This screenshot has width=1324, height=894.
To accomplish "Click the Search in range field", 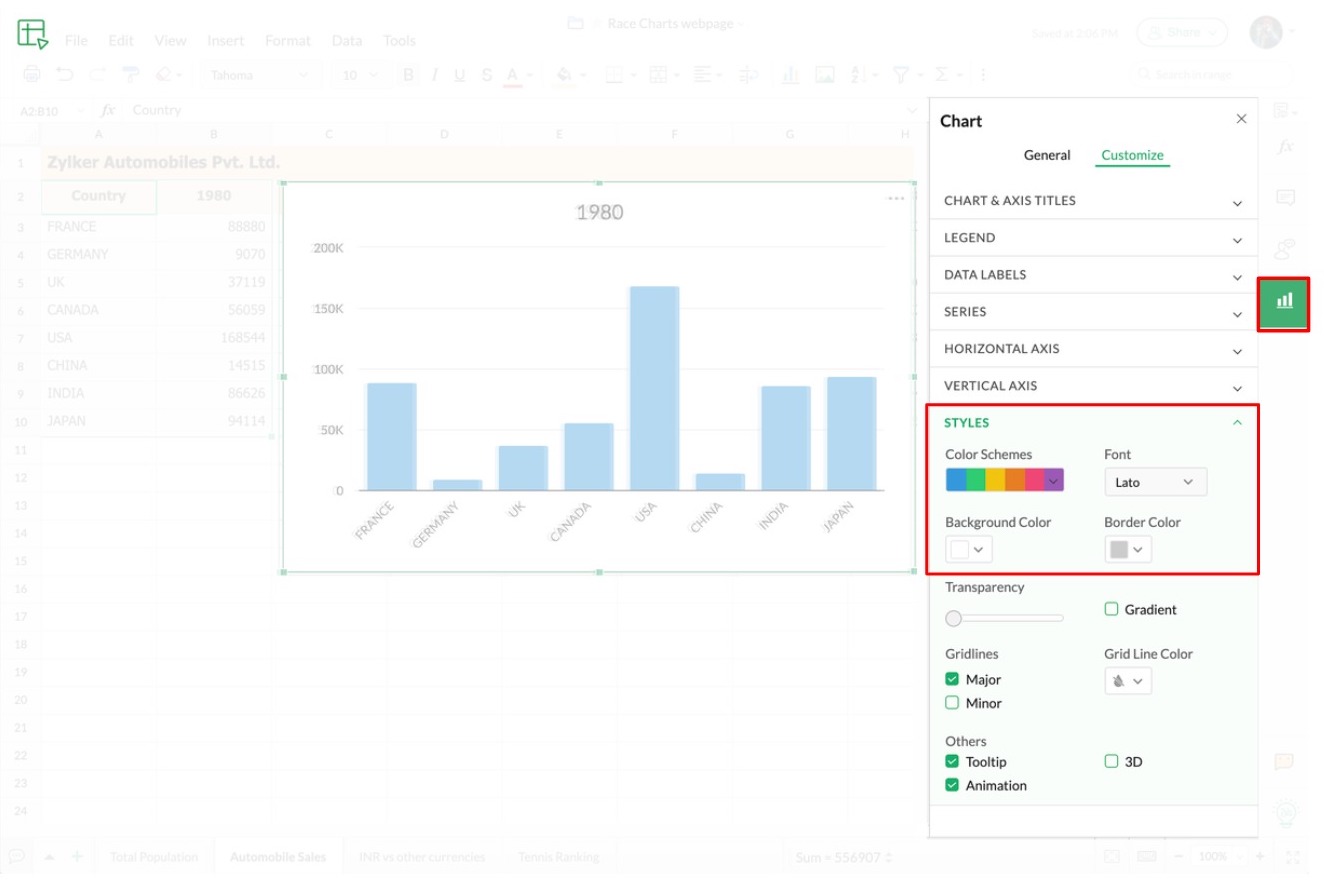I will coord(1210,75).
